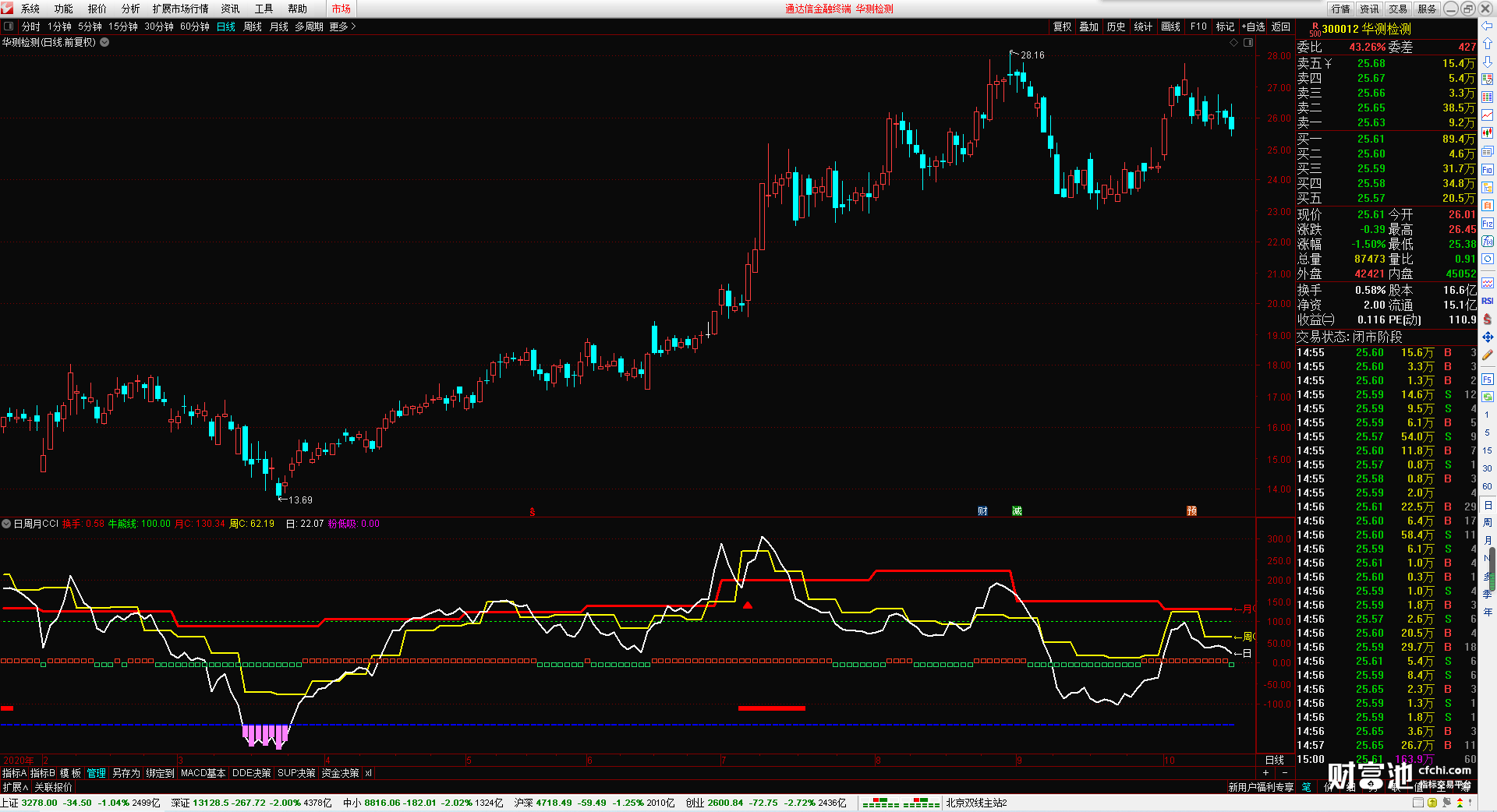Screen dimensions: 1497x812
Task: Select the 60-minute period in right sidebar
Action: coord(1487,486)
